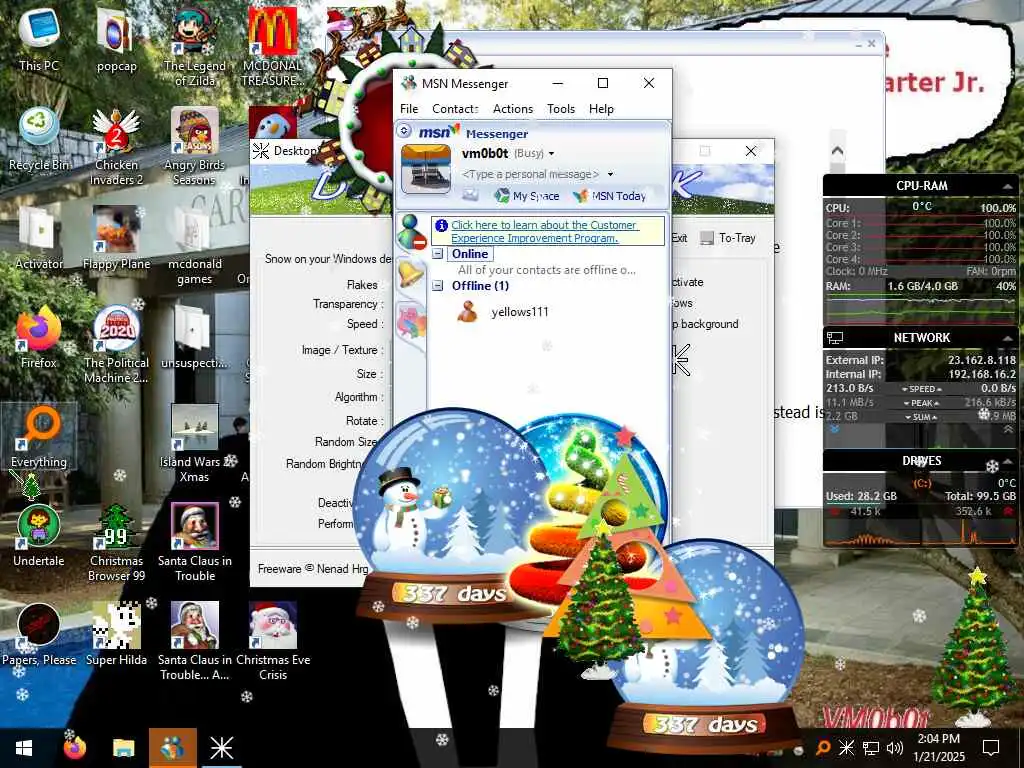The height and width of the screenshot is (768, 1024).
Task: Select the Recycle Bin icon
Action: pyautogui.click(x=39, y=139)
